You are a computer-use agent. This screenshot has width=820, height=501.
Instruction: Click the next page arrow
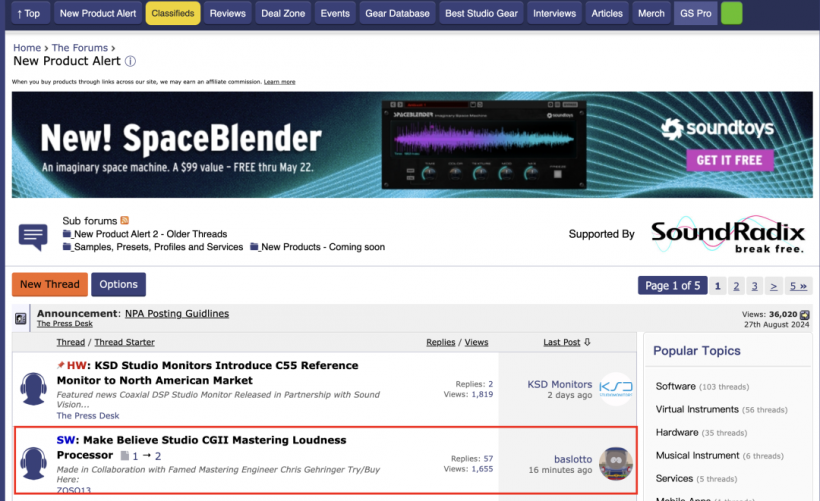773,286
